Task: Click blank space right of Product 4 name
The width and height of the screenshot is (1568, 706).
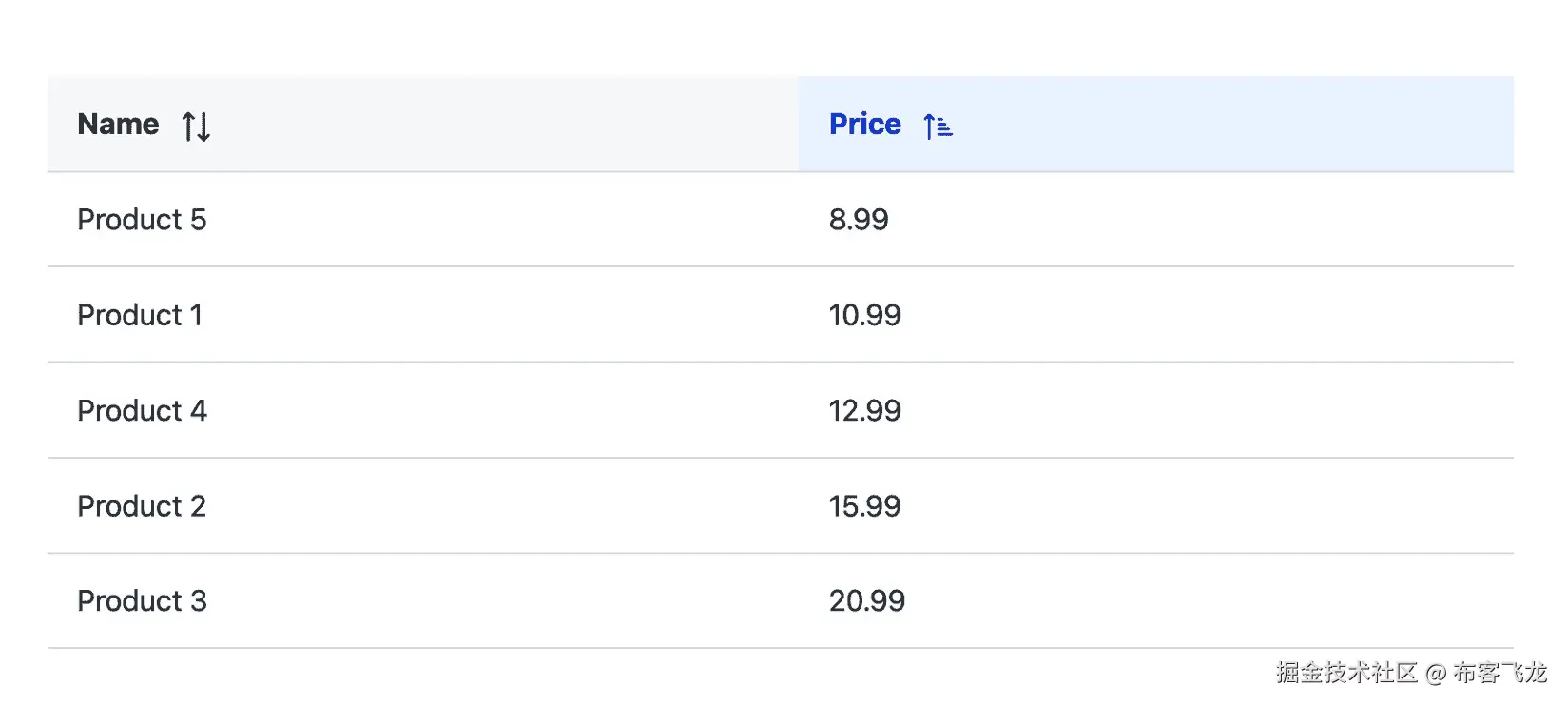Action: click(x=504, y=410)
